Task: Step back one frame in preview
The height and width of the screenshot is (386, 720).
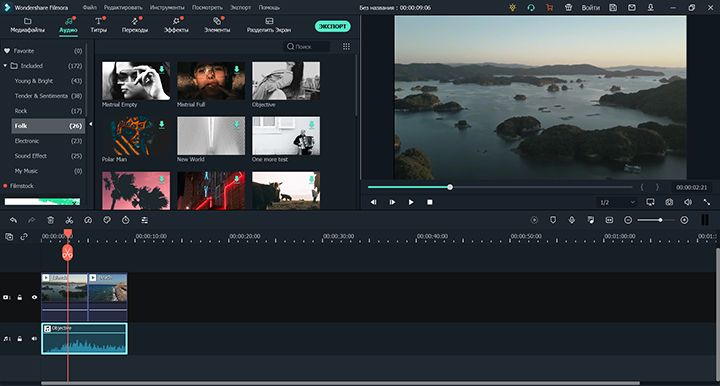Action: (373, 202)
